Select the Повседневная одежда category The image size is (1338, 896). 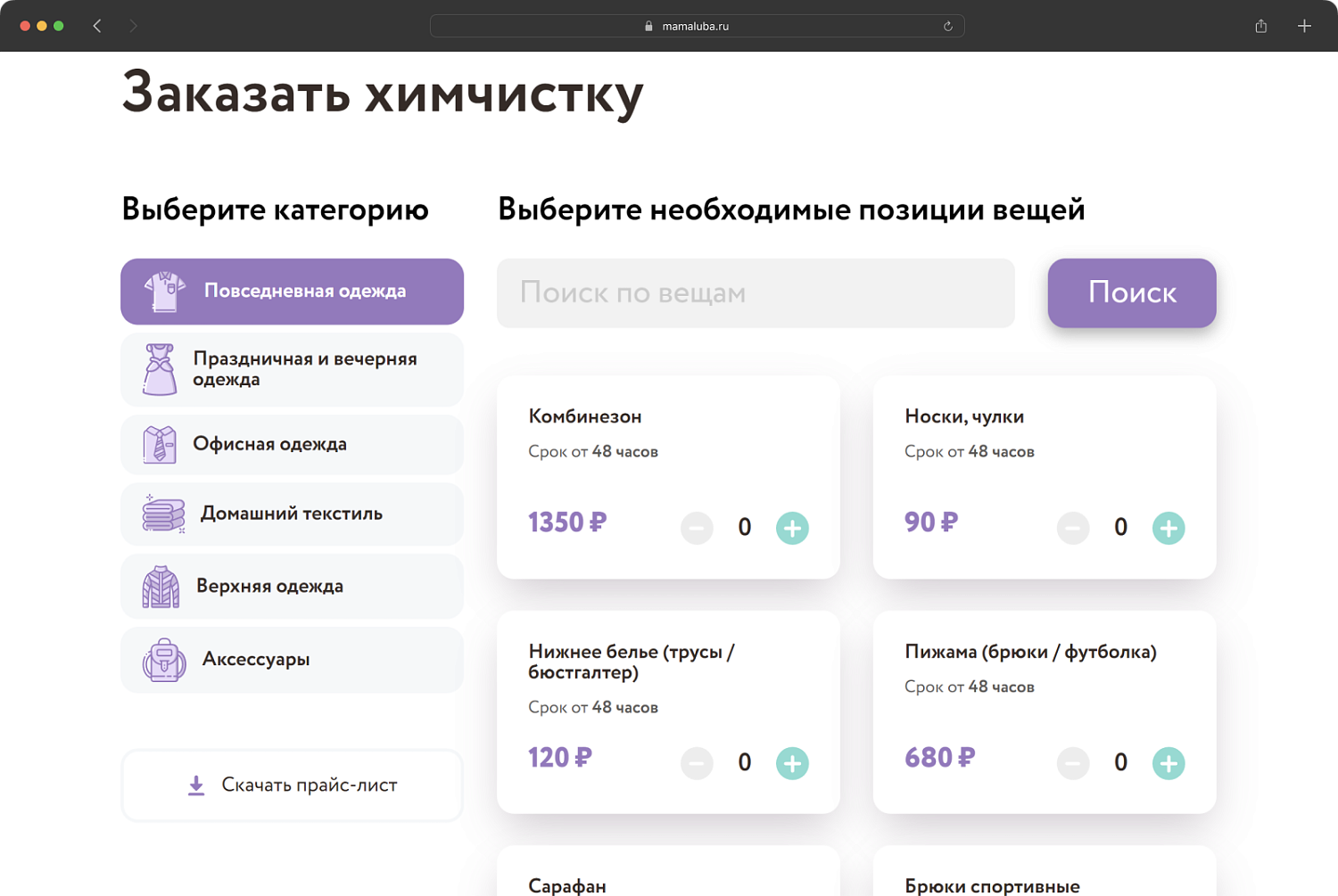[x=292, y=291]
